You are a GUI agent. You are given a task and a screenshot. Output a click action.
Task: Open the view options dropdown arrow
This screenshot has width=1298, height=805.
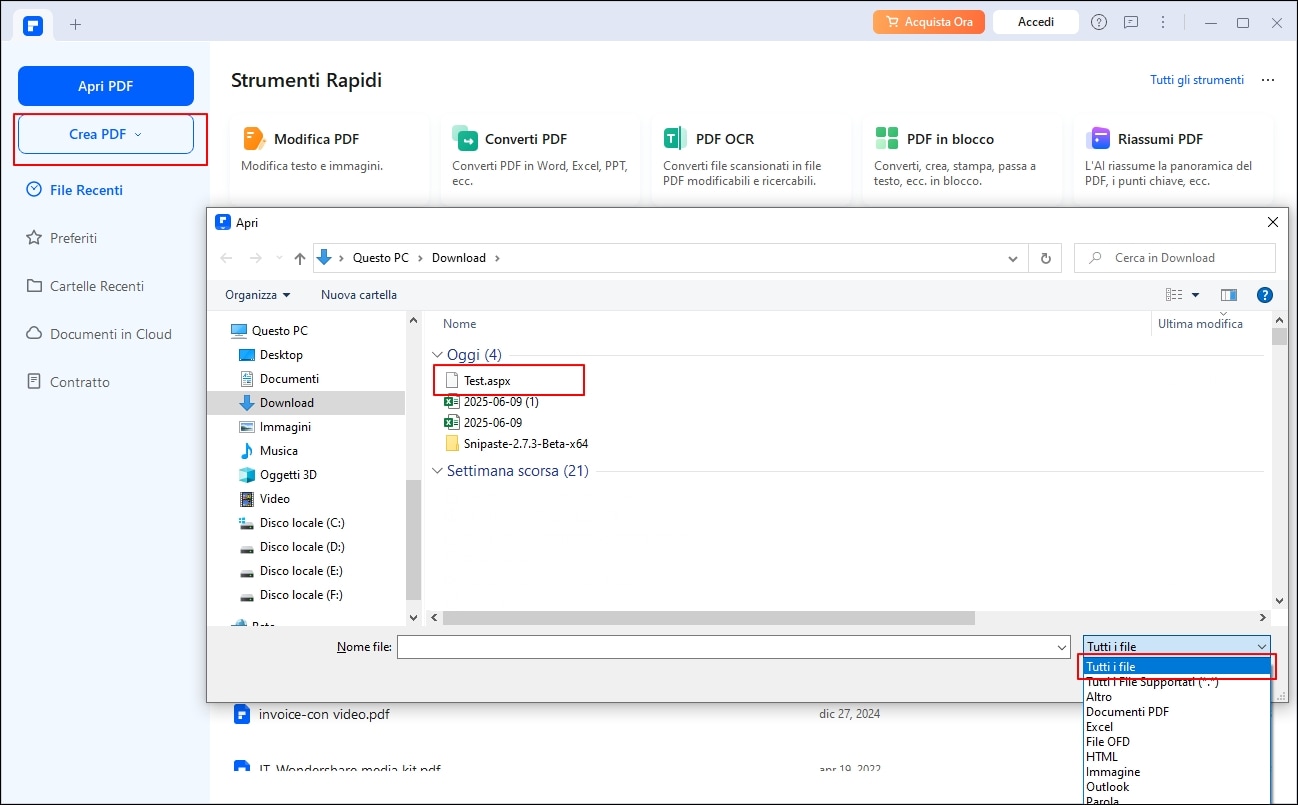click(1195, 295)
